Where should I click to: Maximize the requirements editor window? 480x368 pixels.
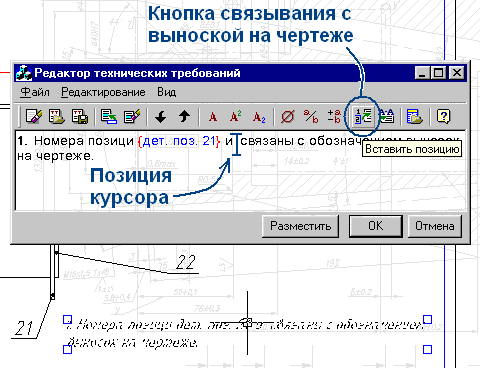439,73
